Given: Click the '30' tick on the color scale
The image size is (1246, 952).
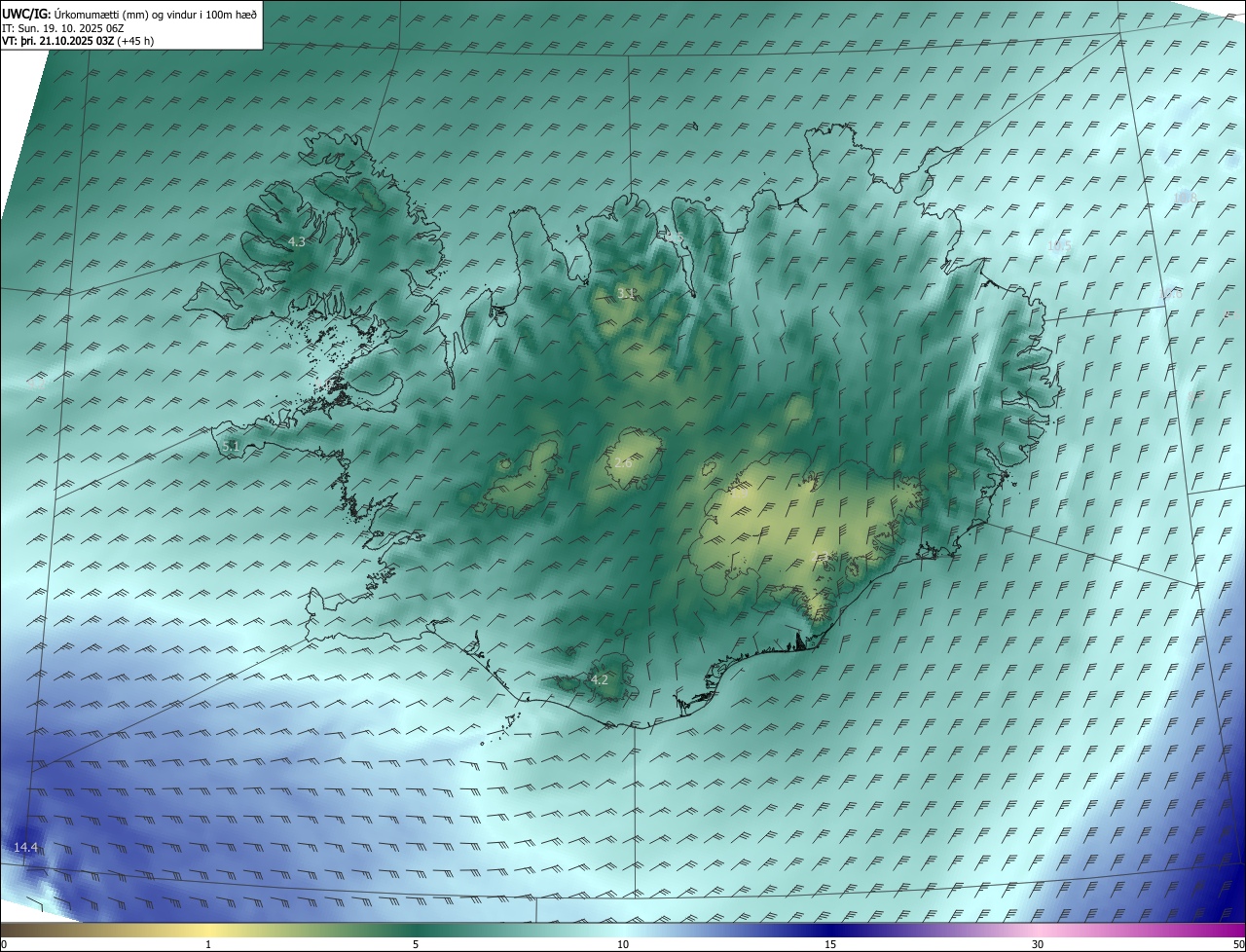Looking at the screenshot, I should tap(1038, 944).
